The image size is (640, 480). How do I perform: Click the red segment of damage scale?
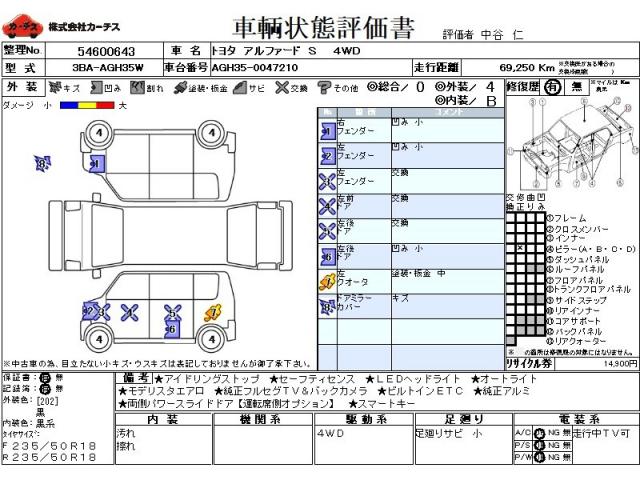pyautogui.click(x=105, y=105)
